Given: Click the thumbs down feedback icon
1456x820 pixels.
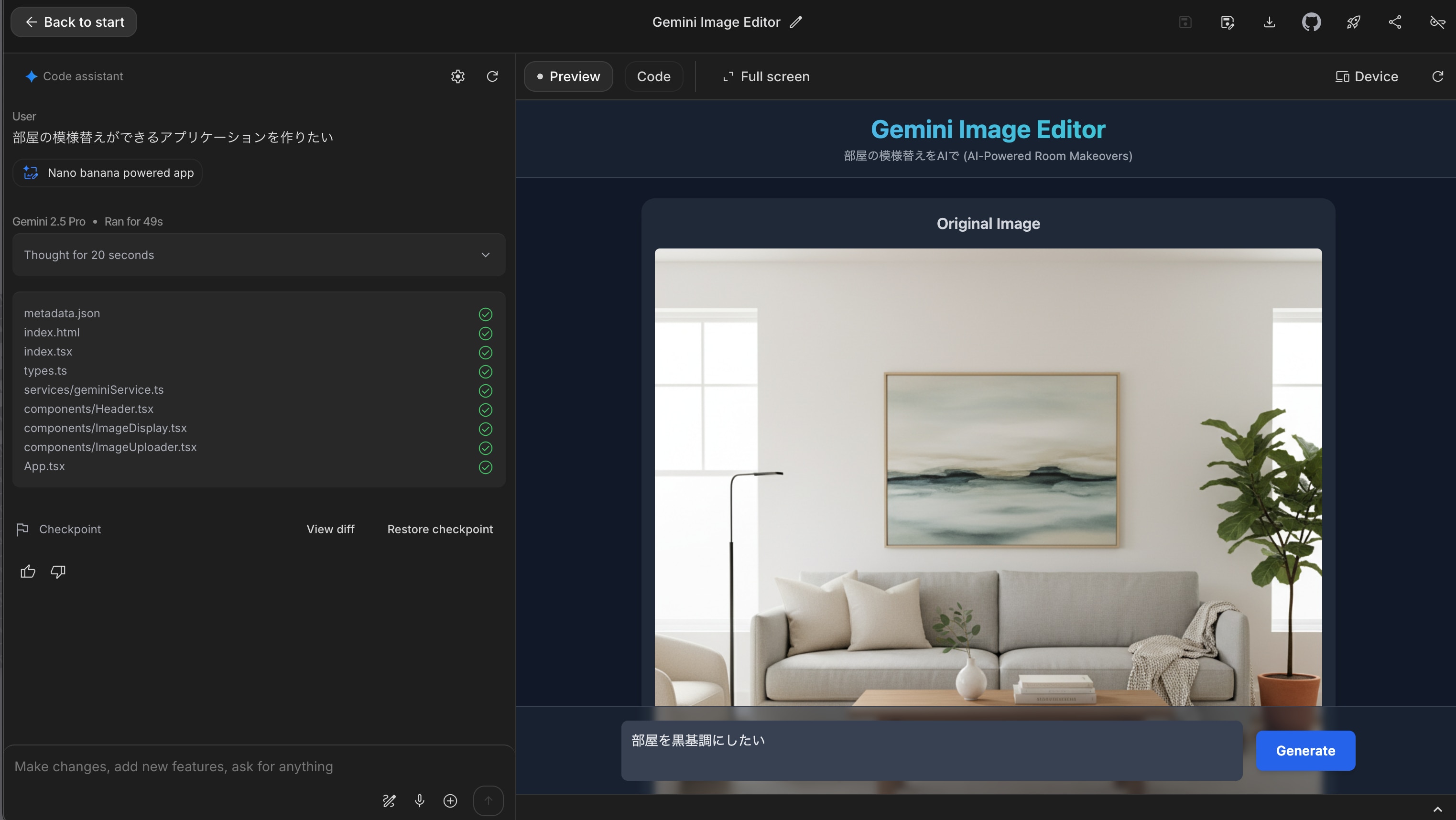Looking at the screenshot, I should point(58,572).
